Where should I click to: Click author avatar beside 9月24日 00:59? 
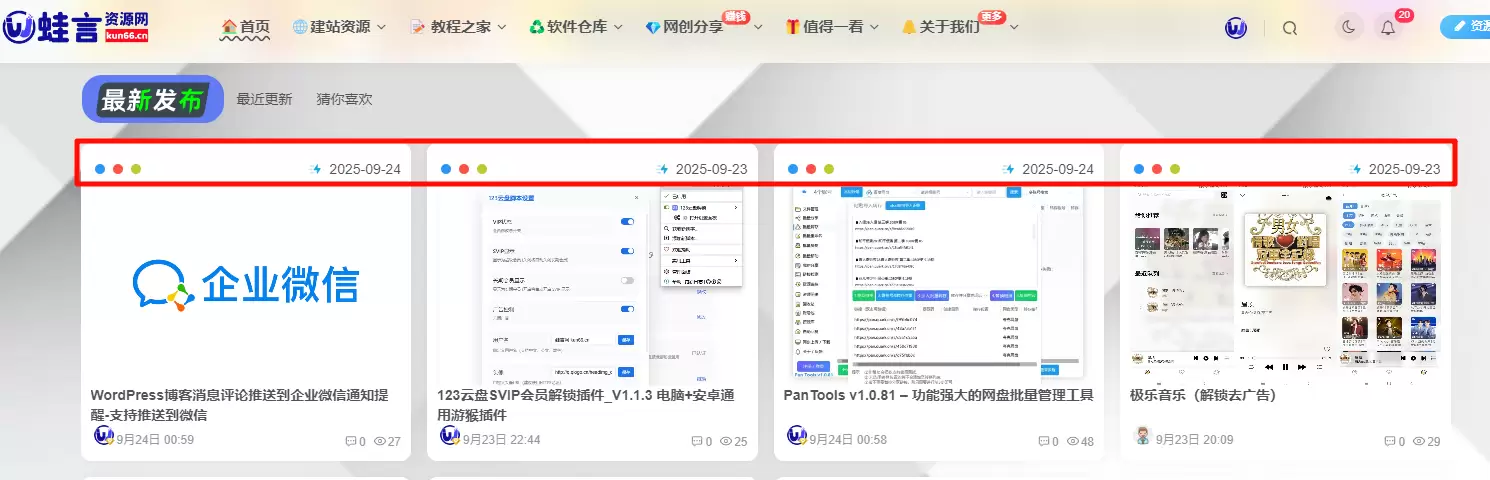104,436
